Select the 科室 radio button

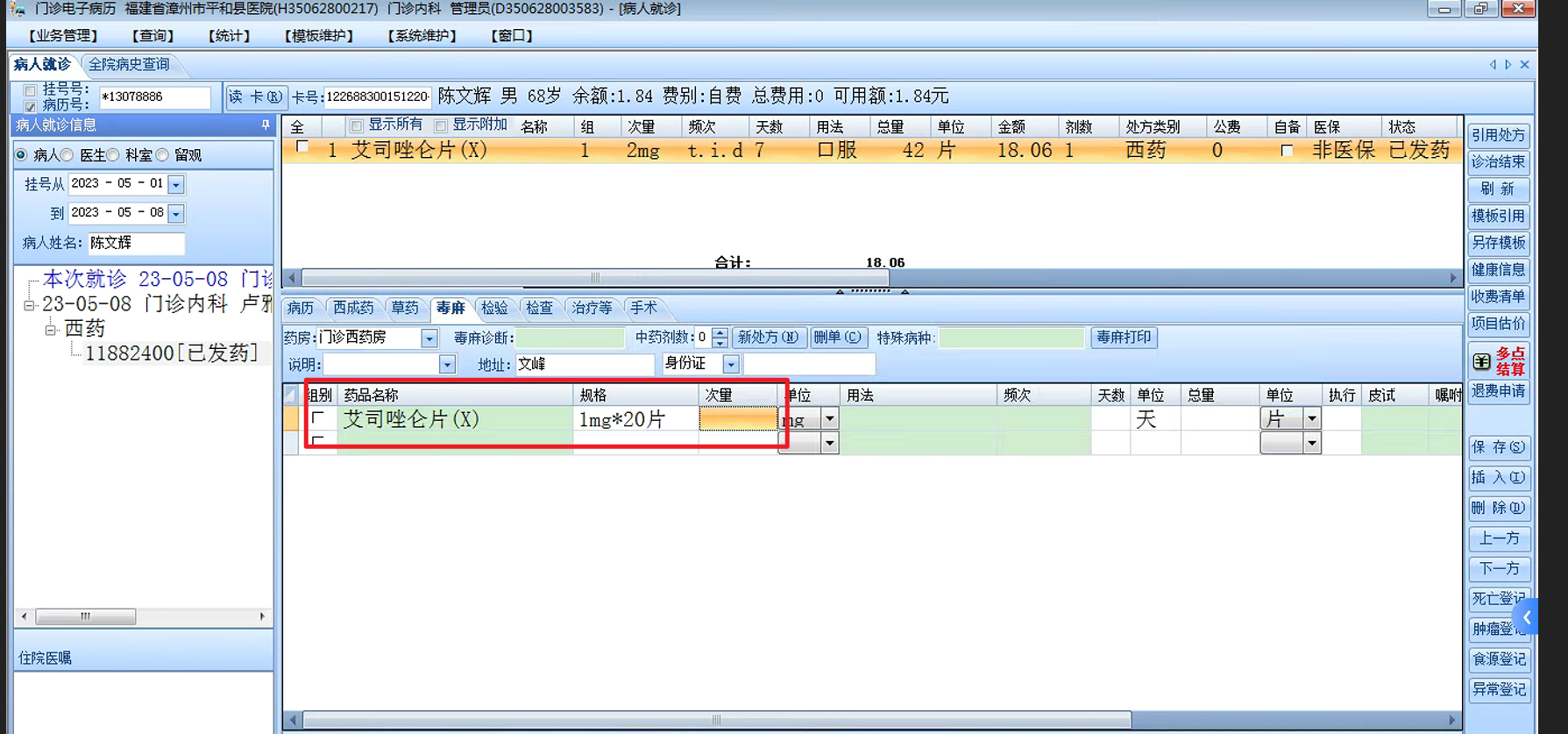pyautogui.click(x=113, y=155)
